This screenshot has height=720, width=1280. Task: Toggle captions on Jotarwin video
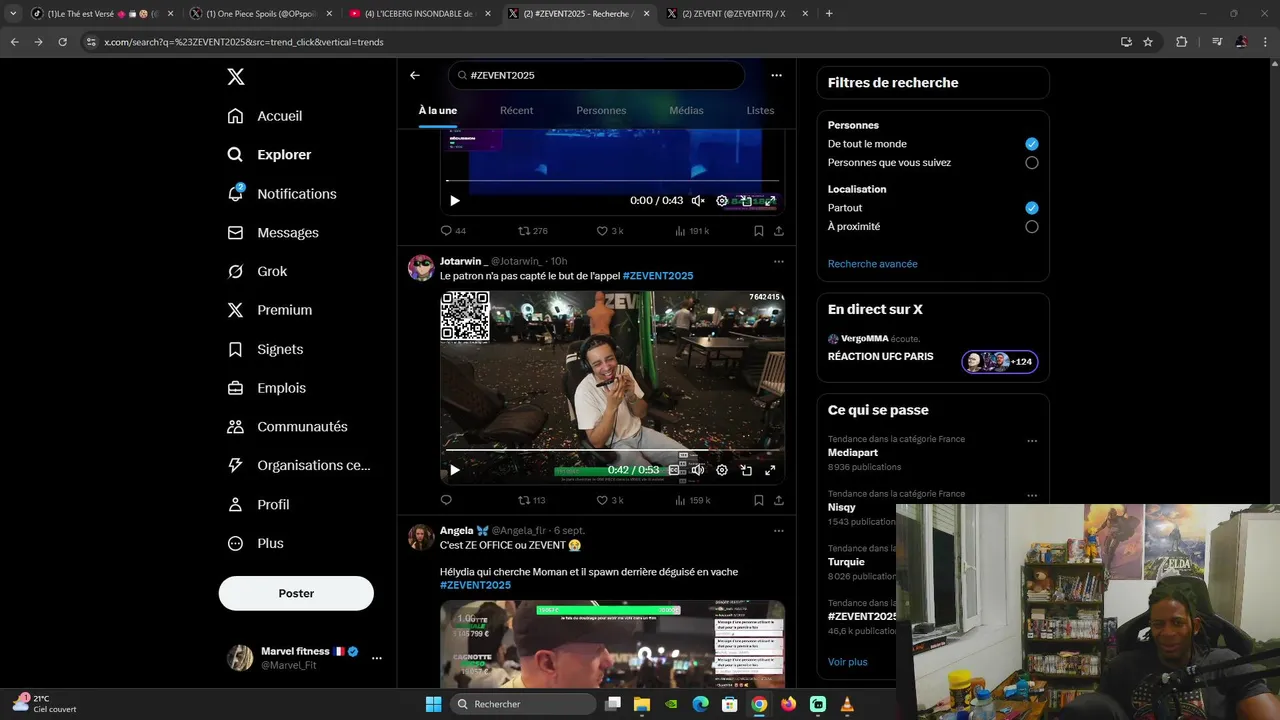[674, 470]
